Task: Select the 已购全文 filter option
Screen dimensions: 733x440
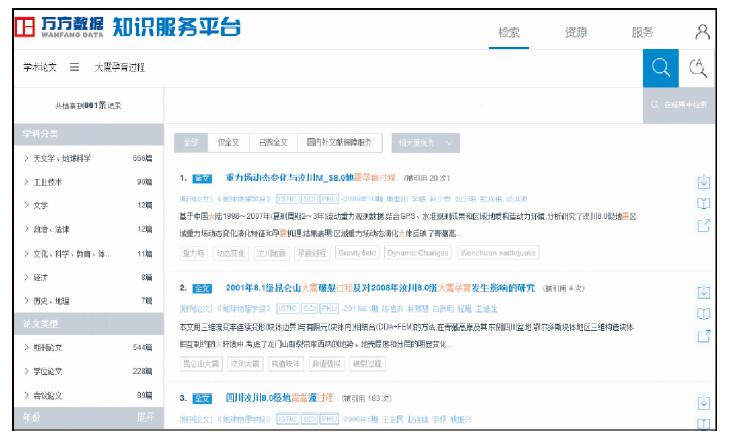Action: coord(272,142)
